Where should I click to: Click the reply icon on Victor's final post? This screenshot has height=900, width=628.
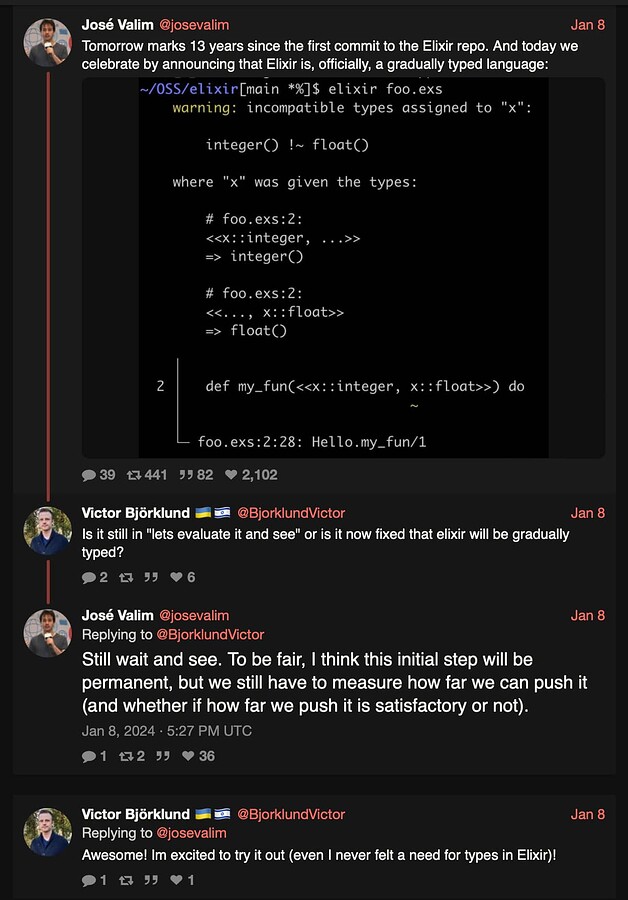point(90,880)
